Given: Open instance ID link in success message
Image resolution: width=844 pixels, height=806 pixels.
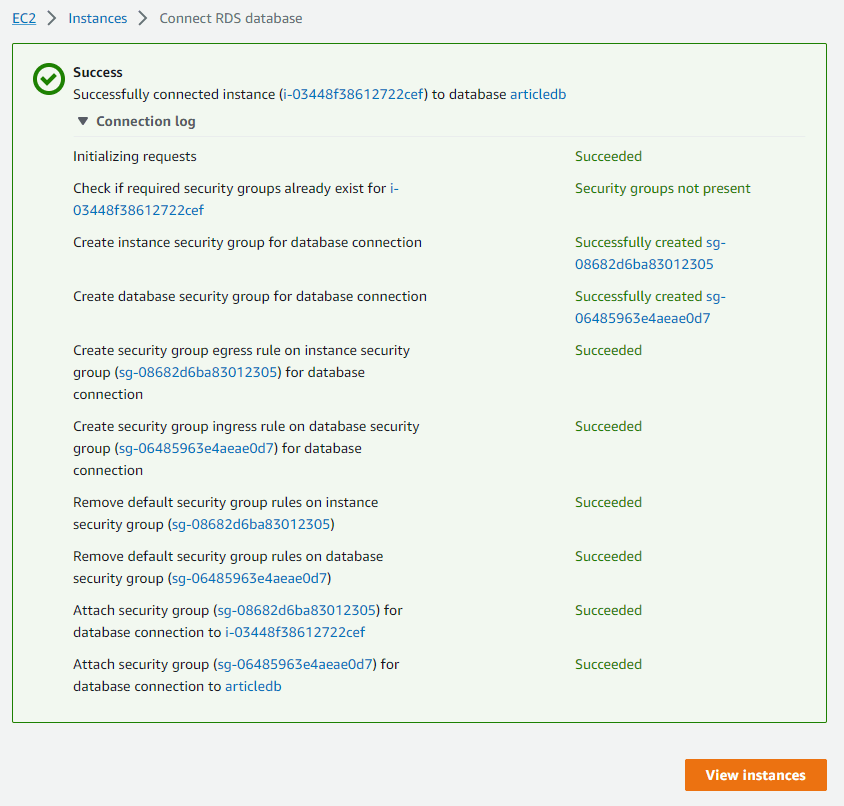Looking at the screenshot, I should pyautogui.click(x=354, y=94).
